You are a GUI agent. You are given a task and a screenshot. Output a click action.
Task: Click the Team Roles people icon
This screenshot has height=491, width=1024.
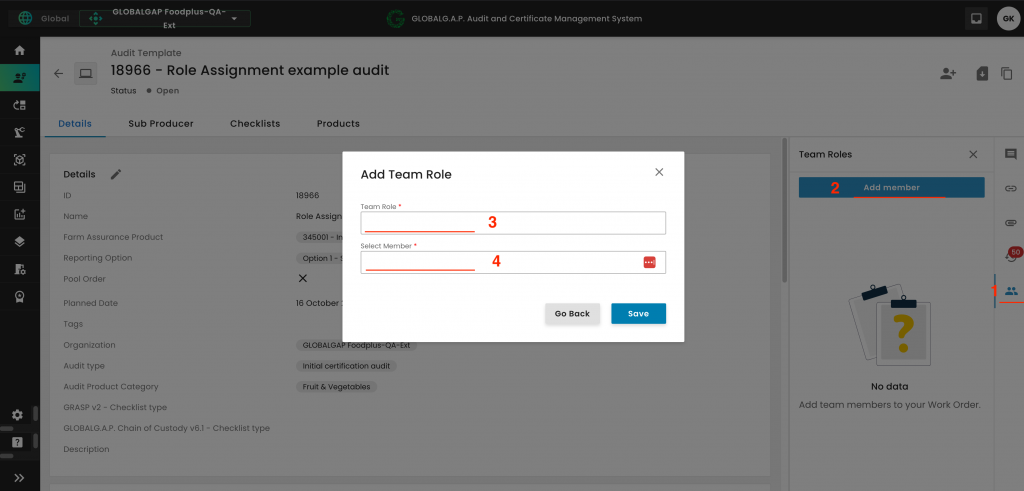point(1010,291)
